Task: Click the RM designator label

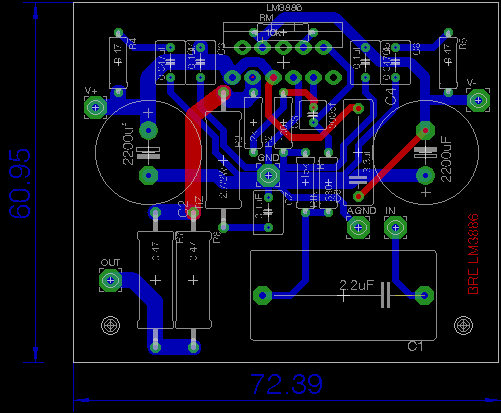Action: pos(266,18)
